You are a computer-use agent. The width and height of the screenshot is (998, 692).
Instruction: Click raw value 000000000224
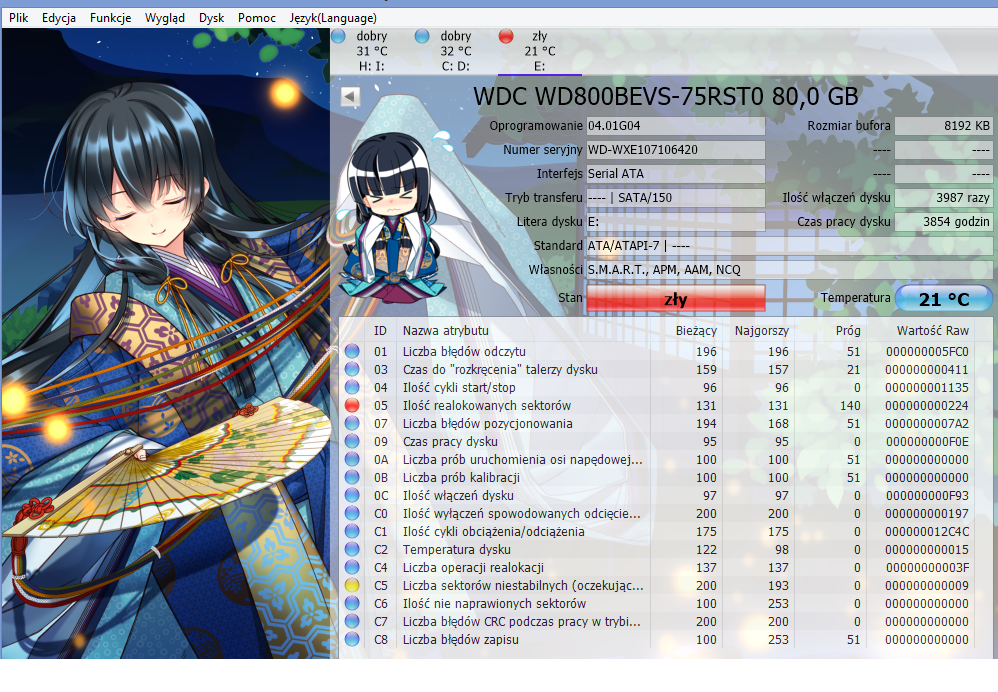(x=927, y=405)
